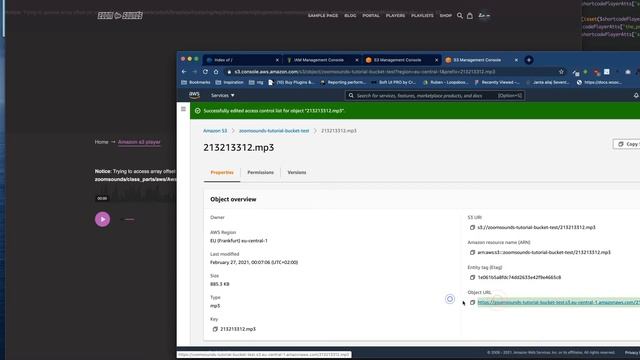This screenshot has width=640, height=360.
Task: Open the Recently Viewed bookmark
Action: pos(497,82)
